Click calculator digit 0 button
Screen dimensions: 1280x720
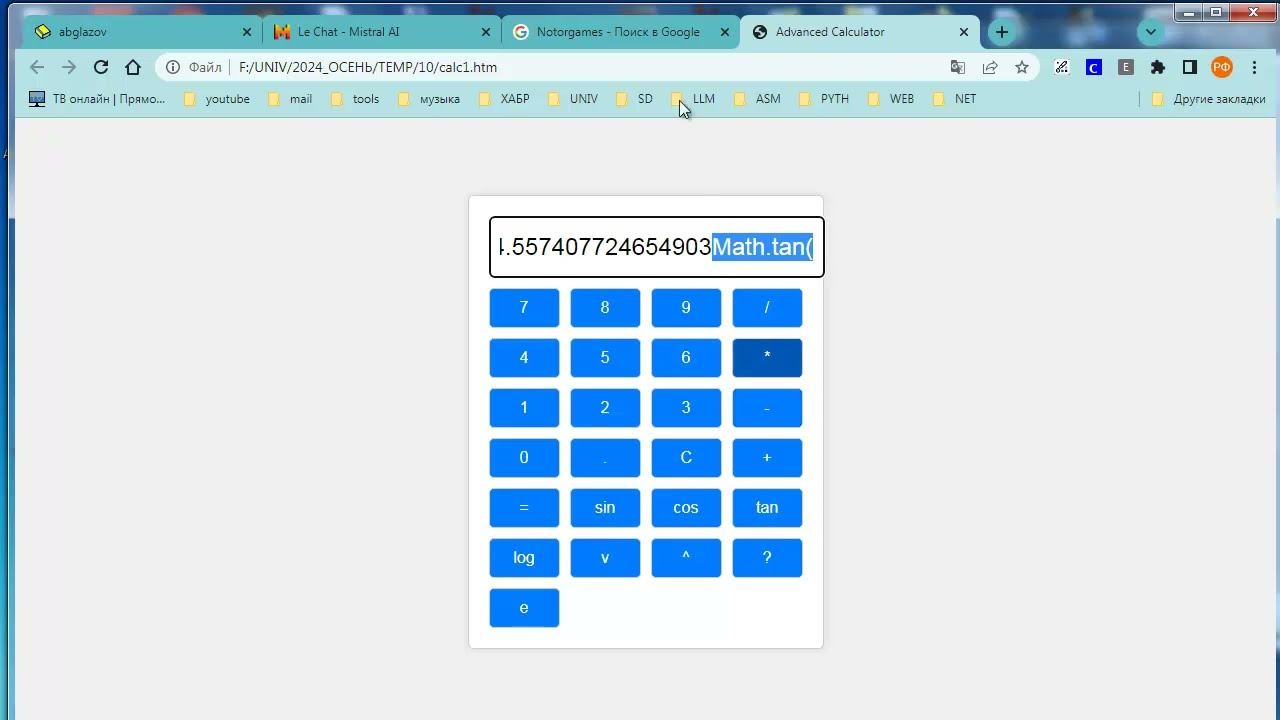pos(524,458)
